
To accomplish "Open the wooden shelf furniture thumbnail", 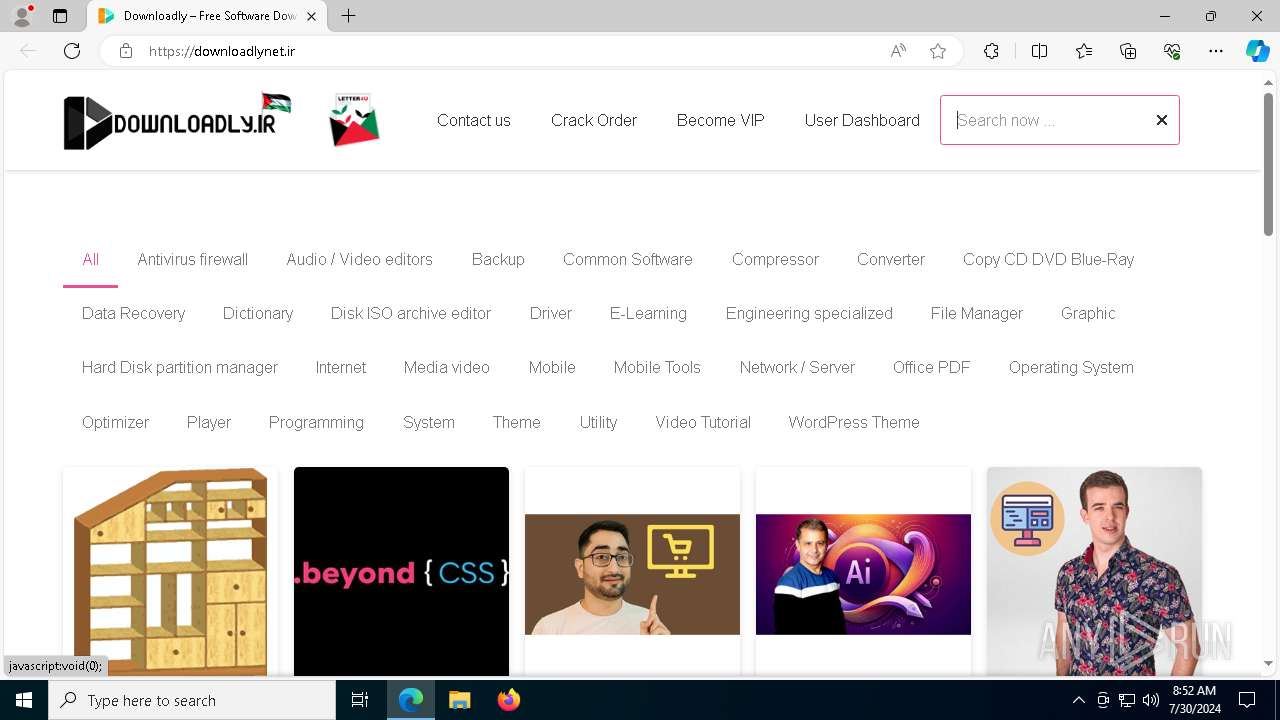I will (x=171, y=573).
